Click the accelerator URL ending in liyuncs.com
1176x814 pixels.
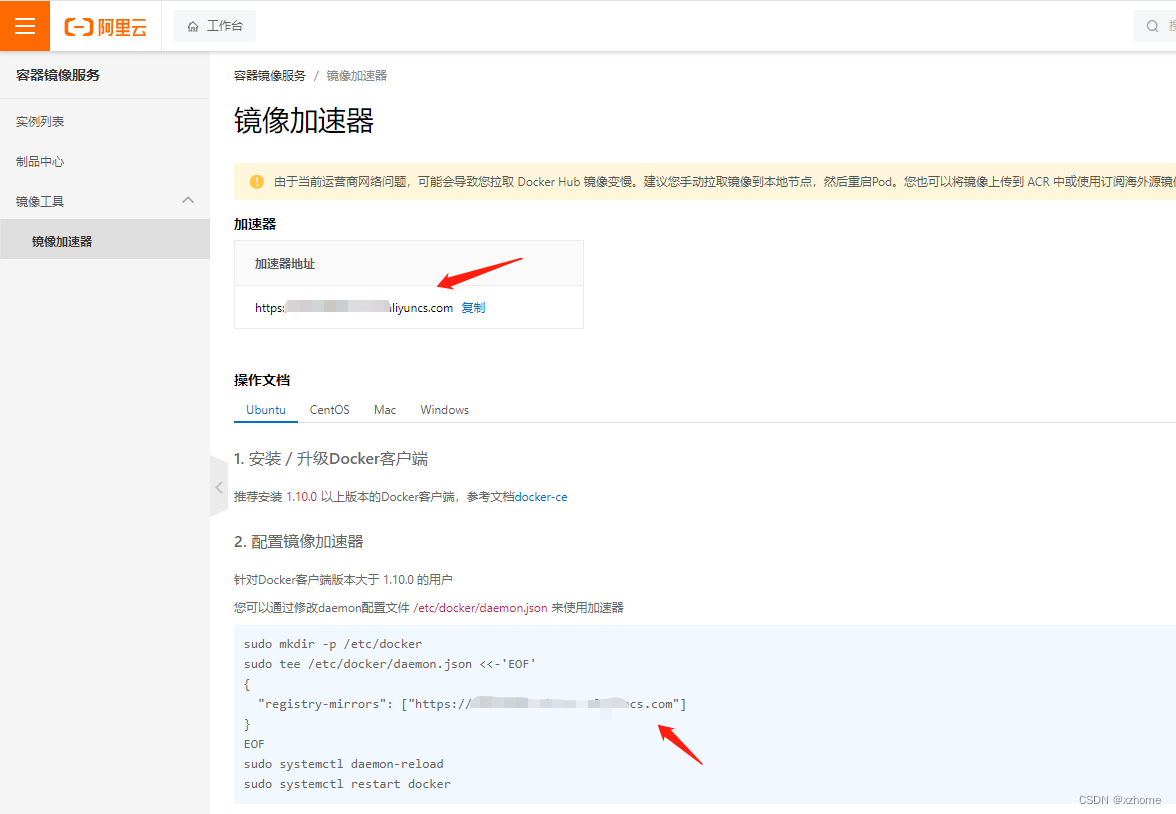[x=354, y=308]
